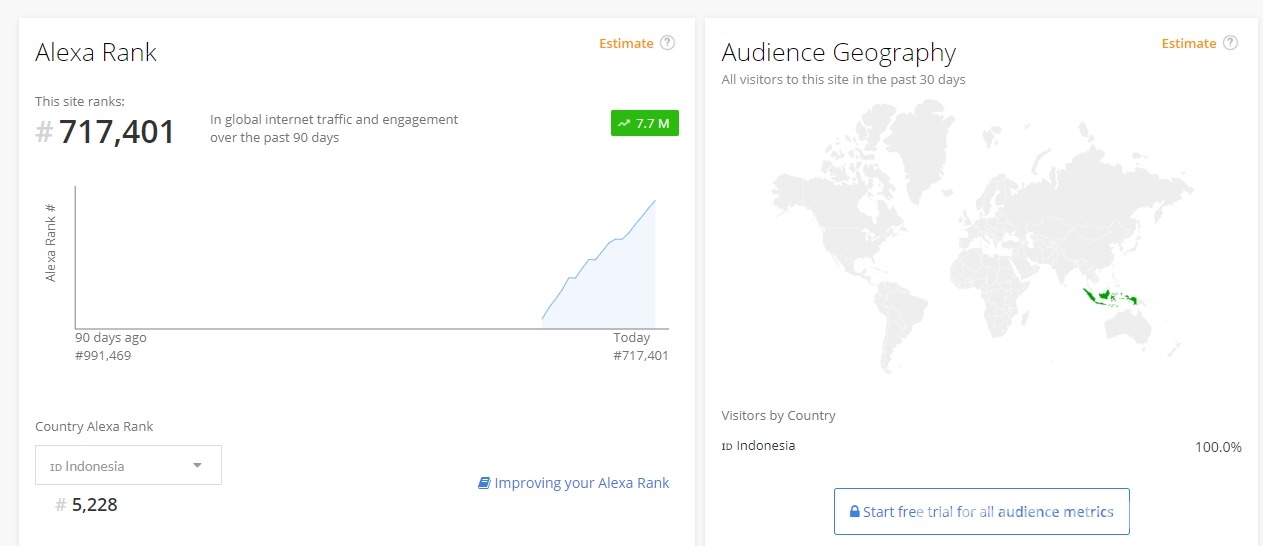Click the help icon beside Audience Geography Estimate

click(x=1230, y=43)
